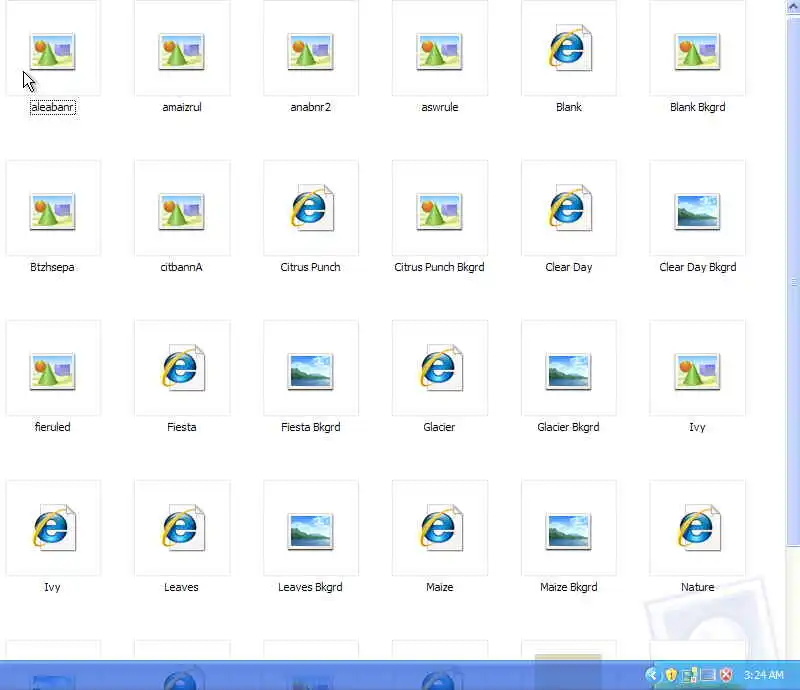Click the citbannA image file icon
Screen dimensions: 800x690
click(x=182, y=211)
